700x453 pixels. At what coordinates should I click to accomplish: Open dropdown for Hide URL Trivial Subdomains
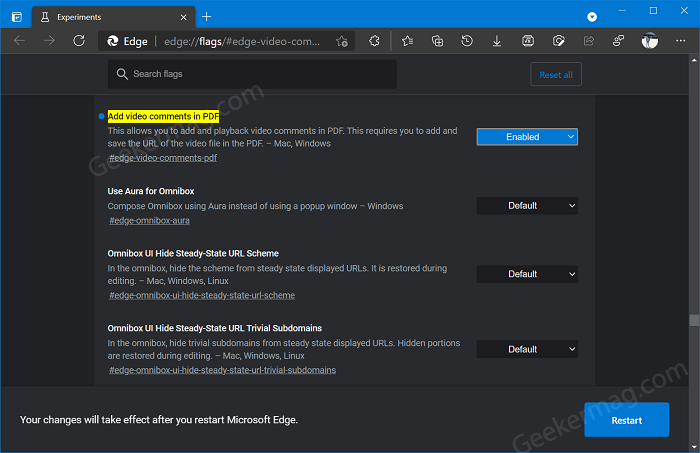527,349
